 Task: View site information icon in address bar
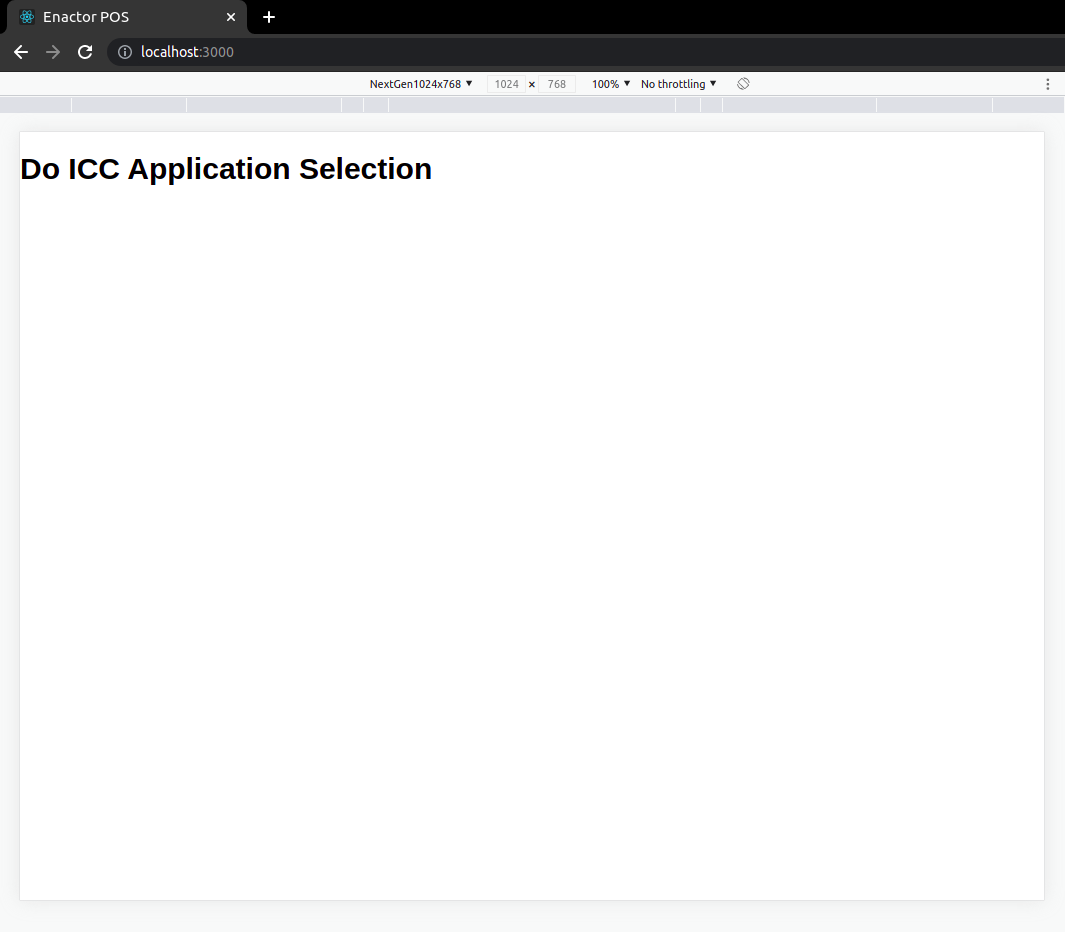pos(125,52)
